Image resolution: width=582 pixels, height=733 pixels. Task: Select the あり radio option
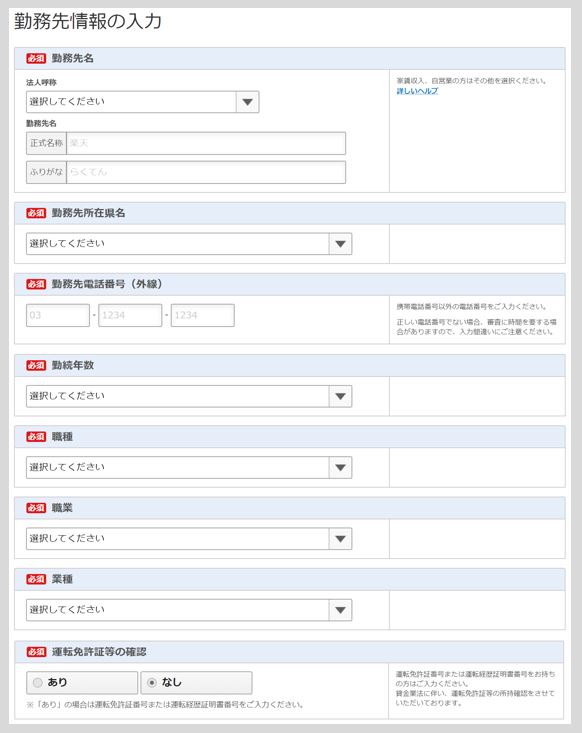click(82, 683)
